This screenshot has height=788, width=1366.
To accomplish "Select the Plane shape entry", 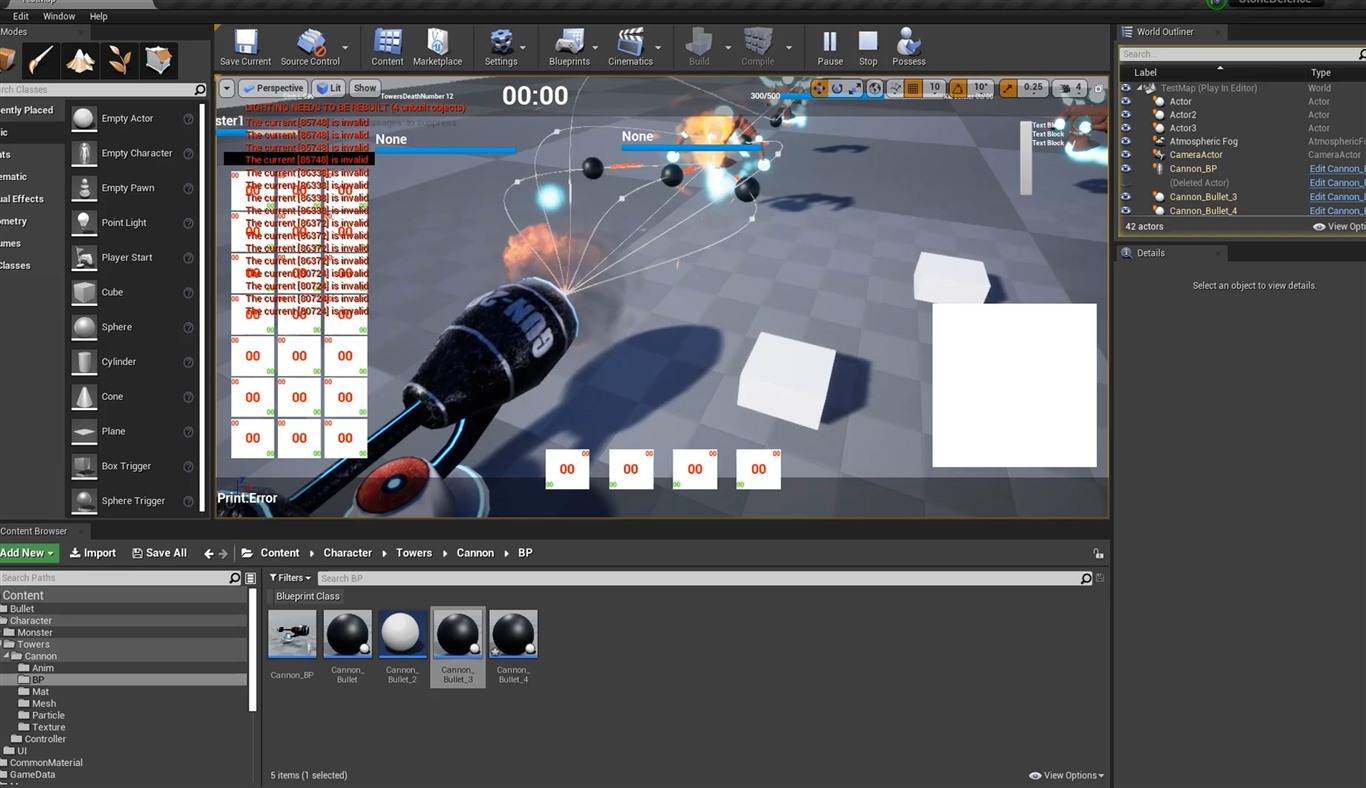I will click(134, 431).
